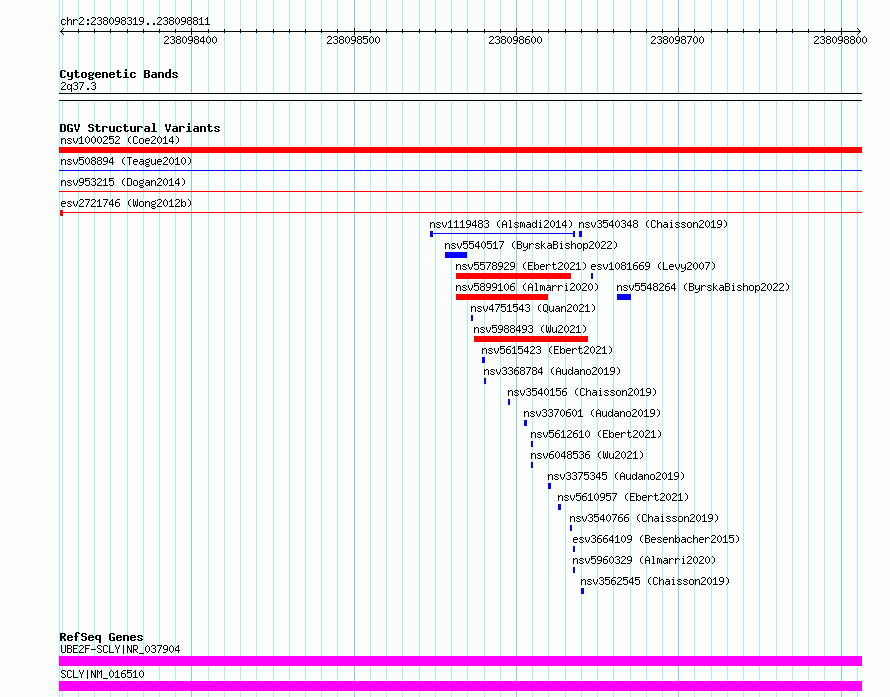
Task: Select the thick red nsv1000252 variant bar
Action: coord(460,150)
